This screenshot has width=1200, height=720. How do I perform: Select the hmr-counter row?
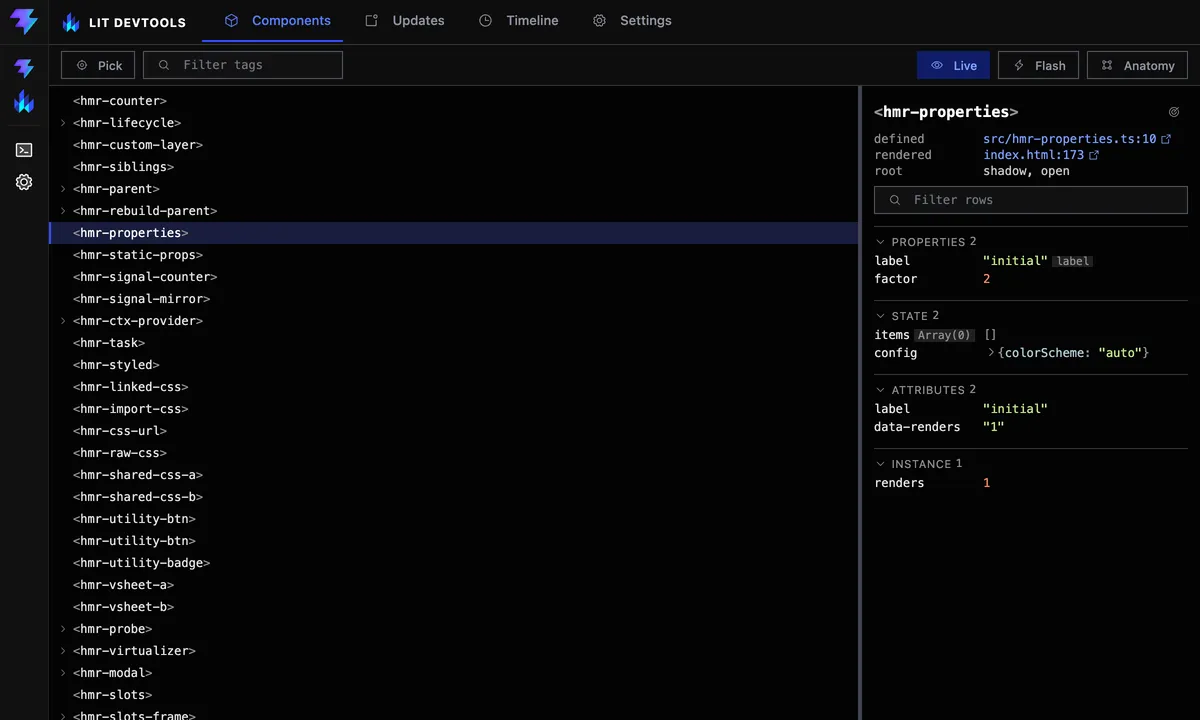454,101
